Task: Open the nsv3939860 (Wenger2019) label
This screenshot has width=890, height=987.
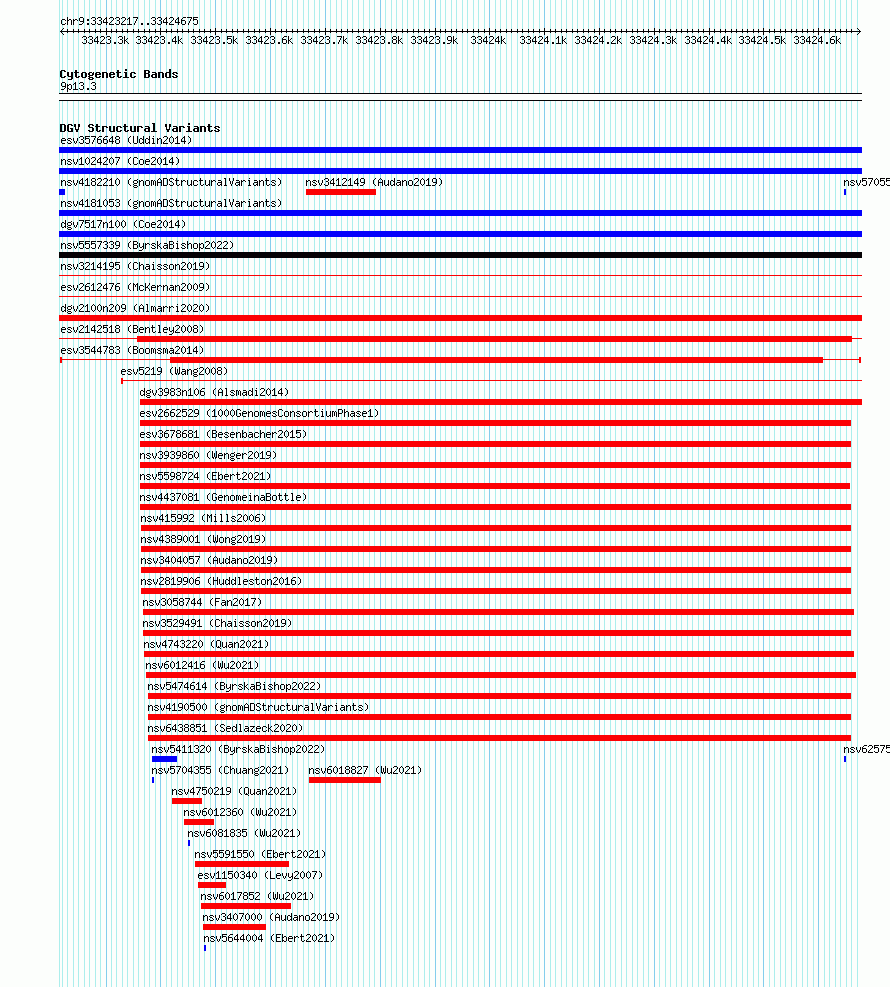Action: [208, 455]
